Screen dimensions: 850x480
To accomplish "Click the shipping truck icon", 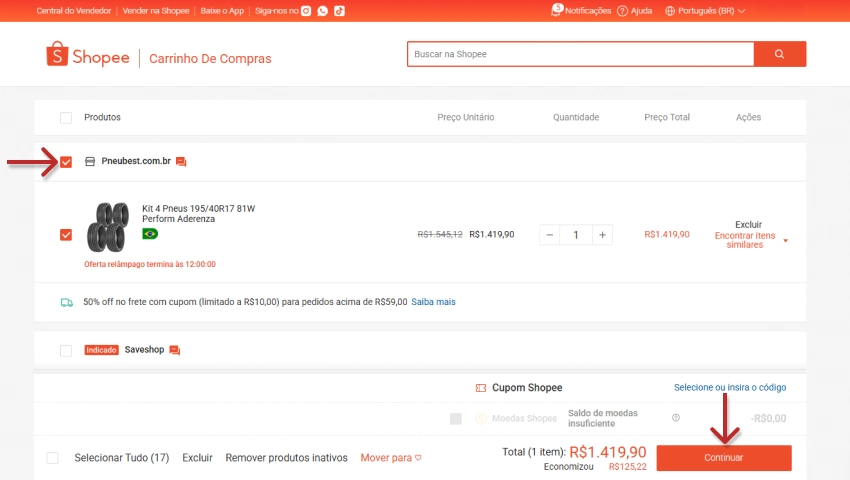I will [67, 302].
